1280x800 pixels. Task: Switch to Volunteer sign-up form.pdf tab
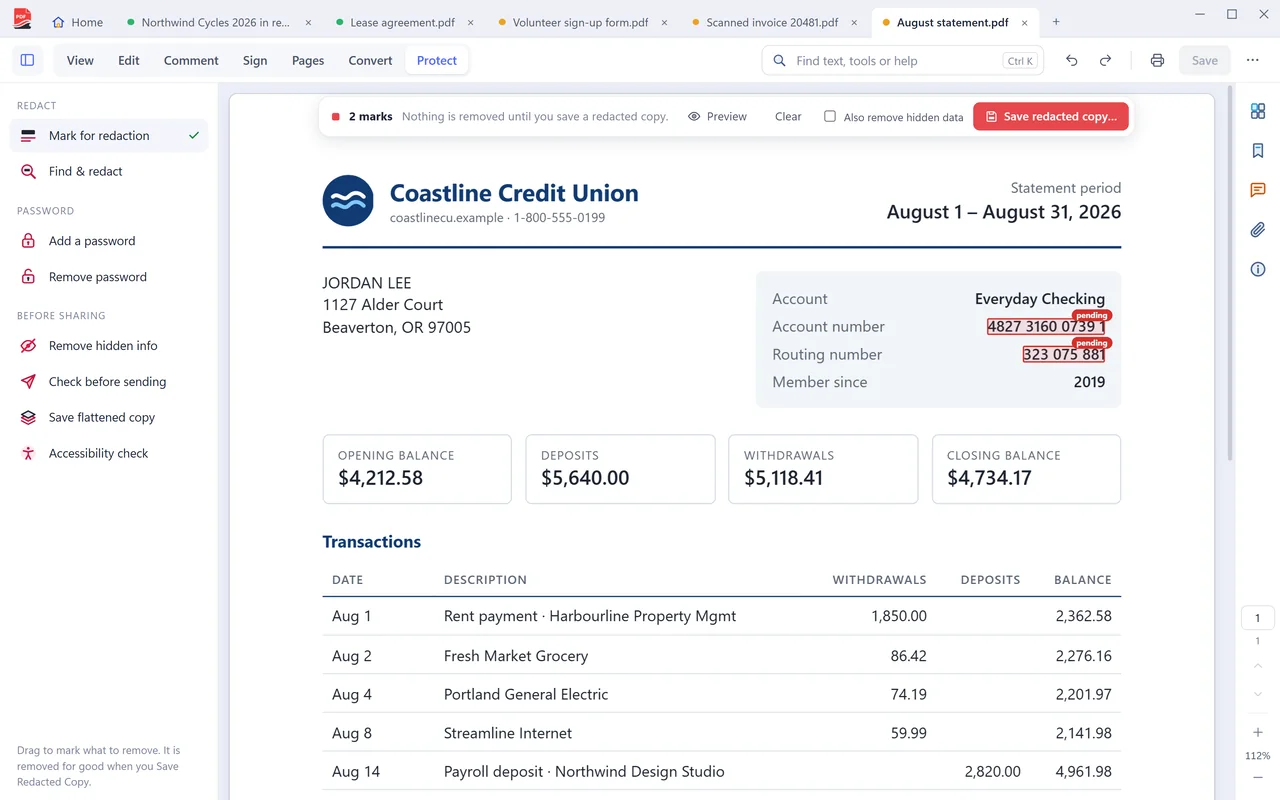click(x=581, y=22)
